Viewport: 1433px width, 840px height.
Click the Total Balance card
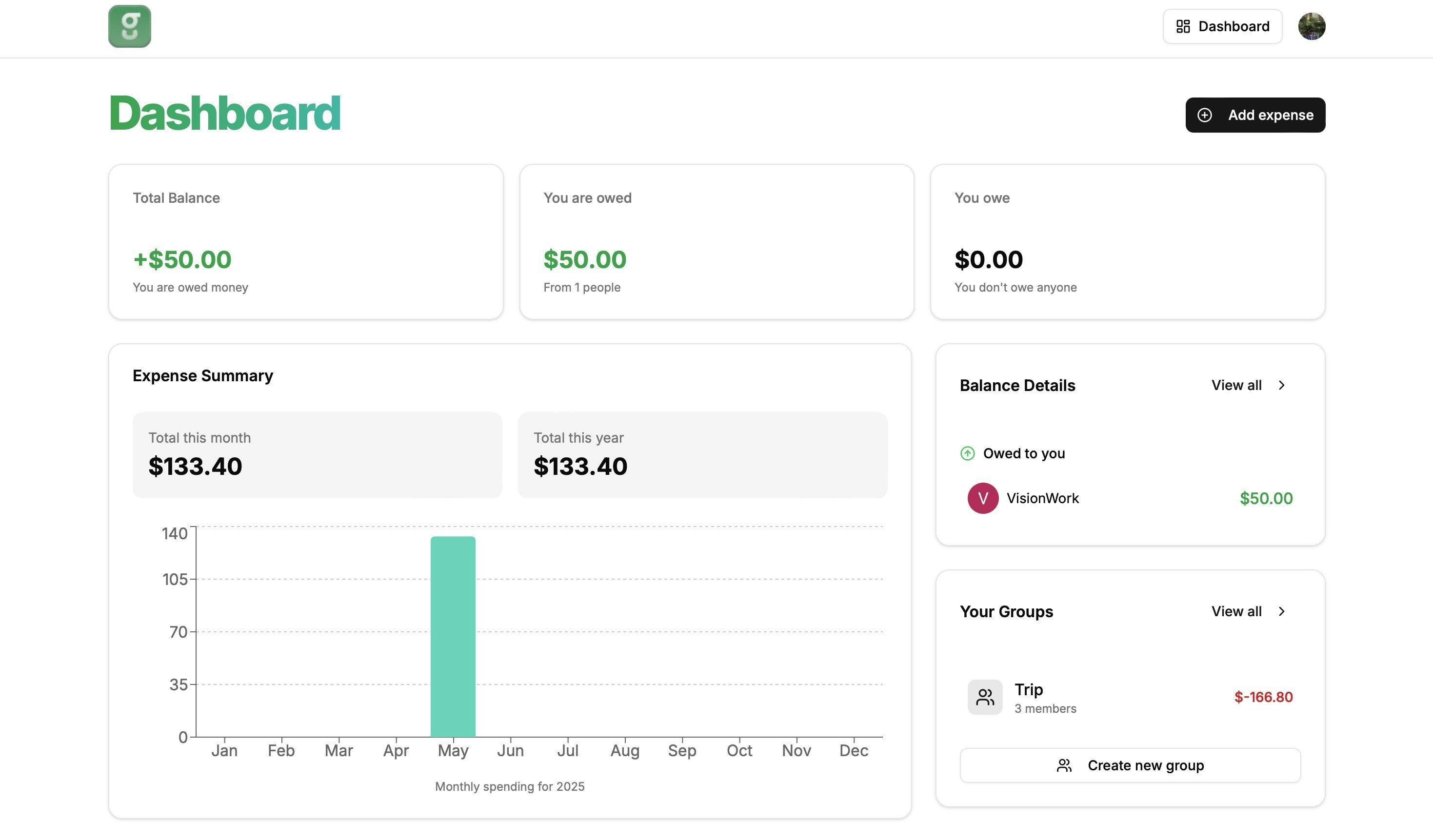click(305, 241)
